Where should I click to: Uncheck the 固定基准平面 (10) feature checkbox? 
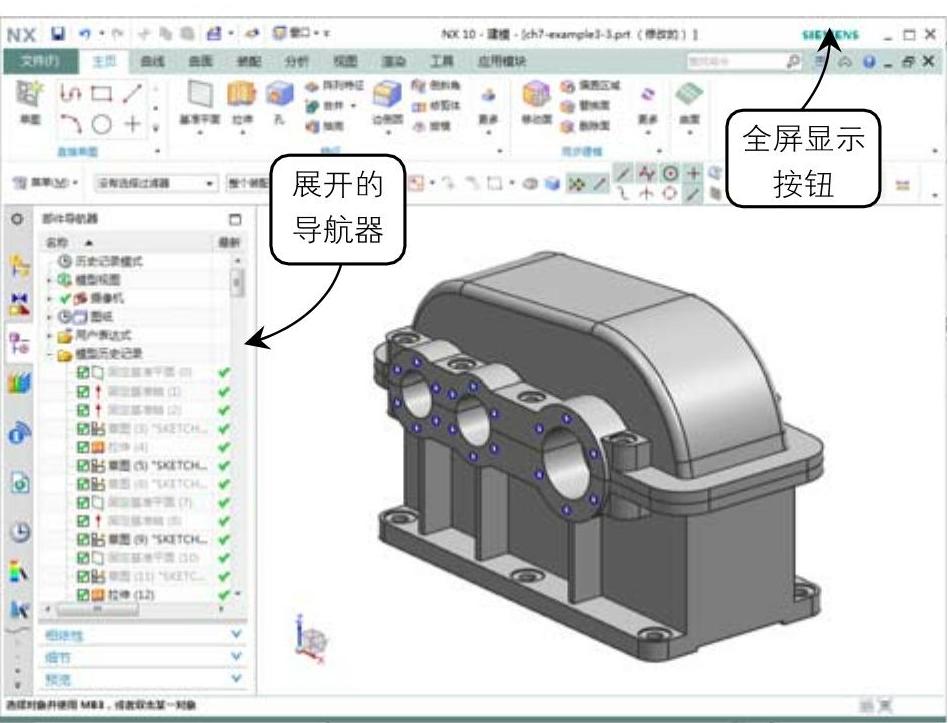pos(83,557)
